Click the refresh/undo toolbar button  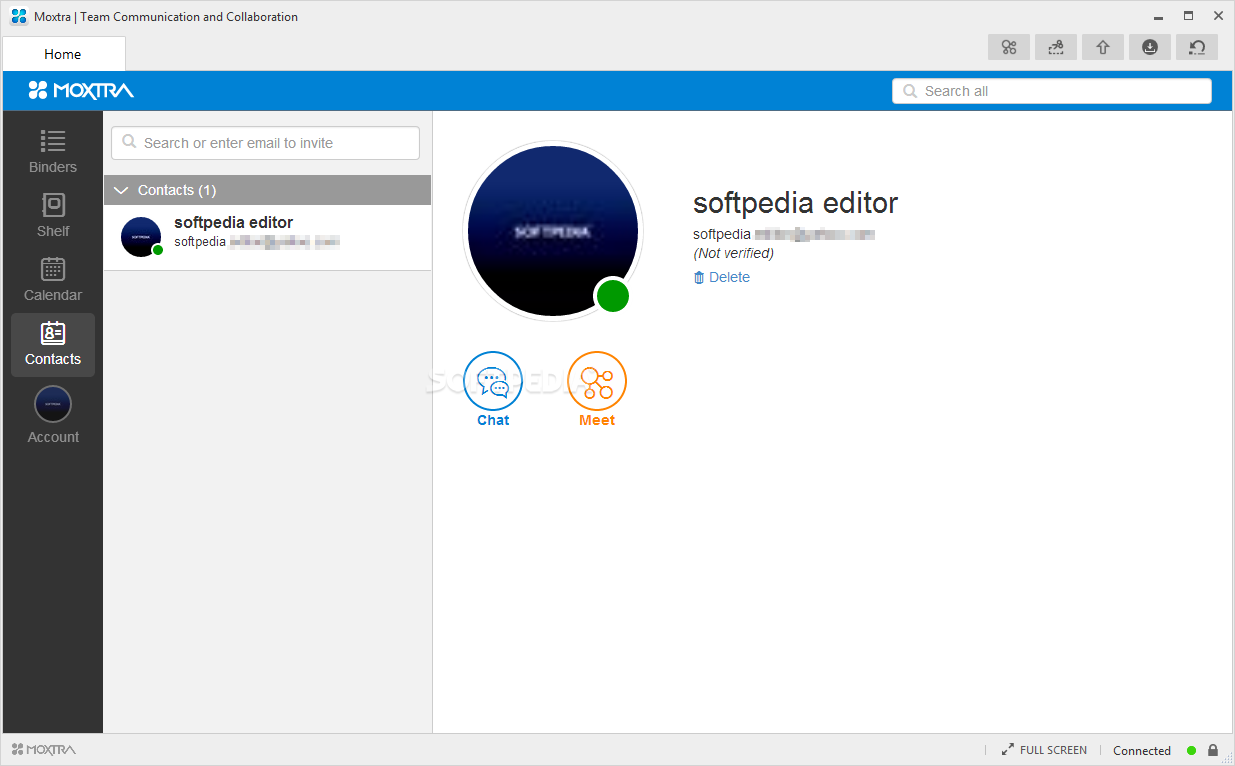pos(1197,47)
